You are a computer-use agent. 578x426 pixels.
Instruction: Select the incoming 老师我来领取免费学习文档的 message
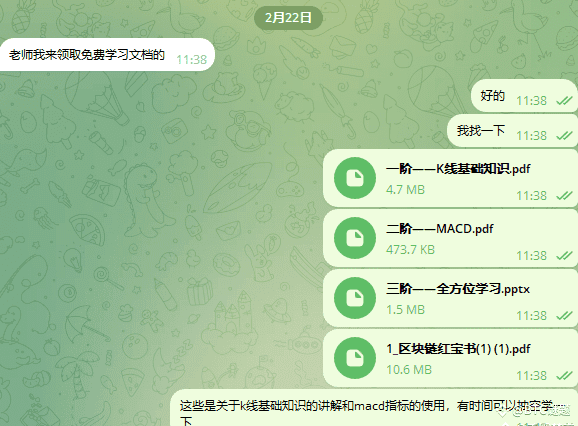(x=107, y=55)
